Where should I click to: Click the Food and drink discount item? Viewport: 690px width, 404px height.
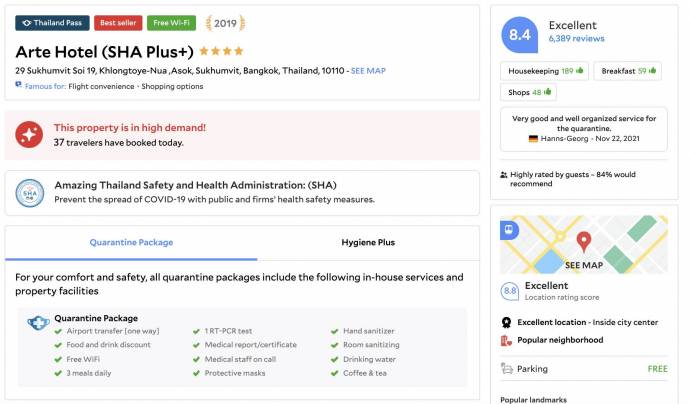click(x=108, y=345)
